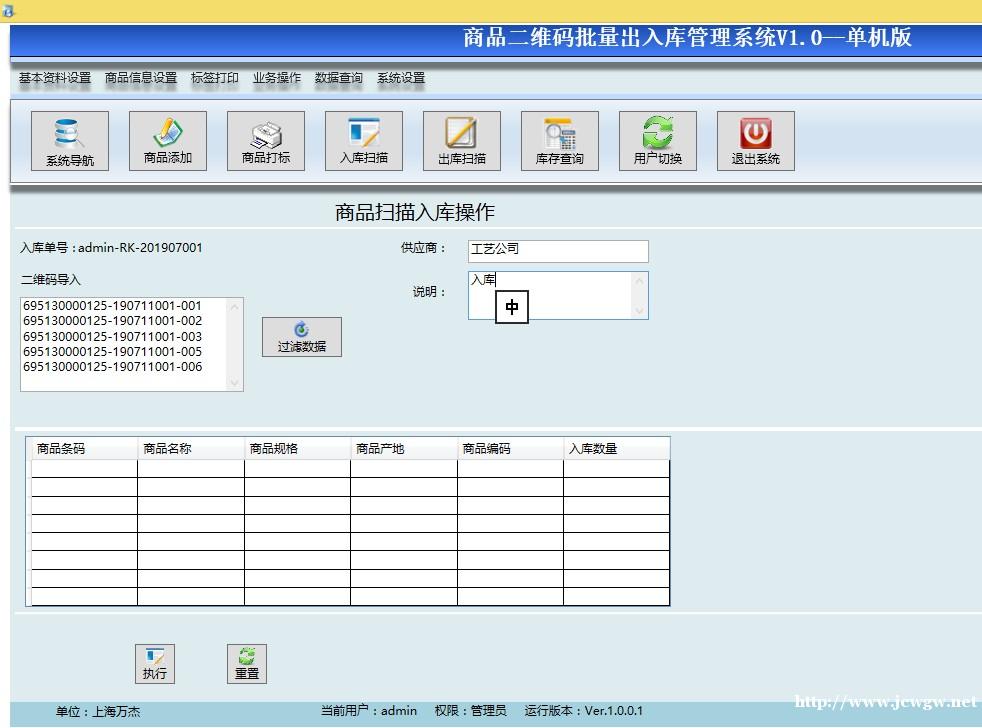The height and width of the screenshot is (728, 982).
Task: Click the 退出系统 power icon
Action: pyautogui.click(x=756, y=141)
